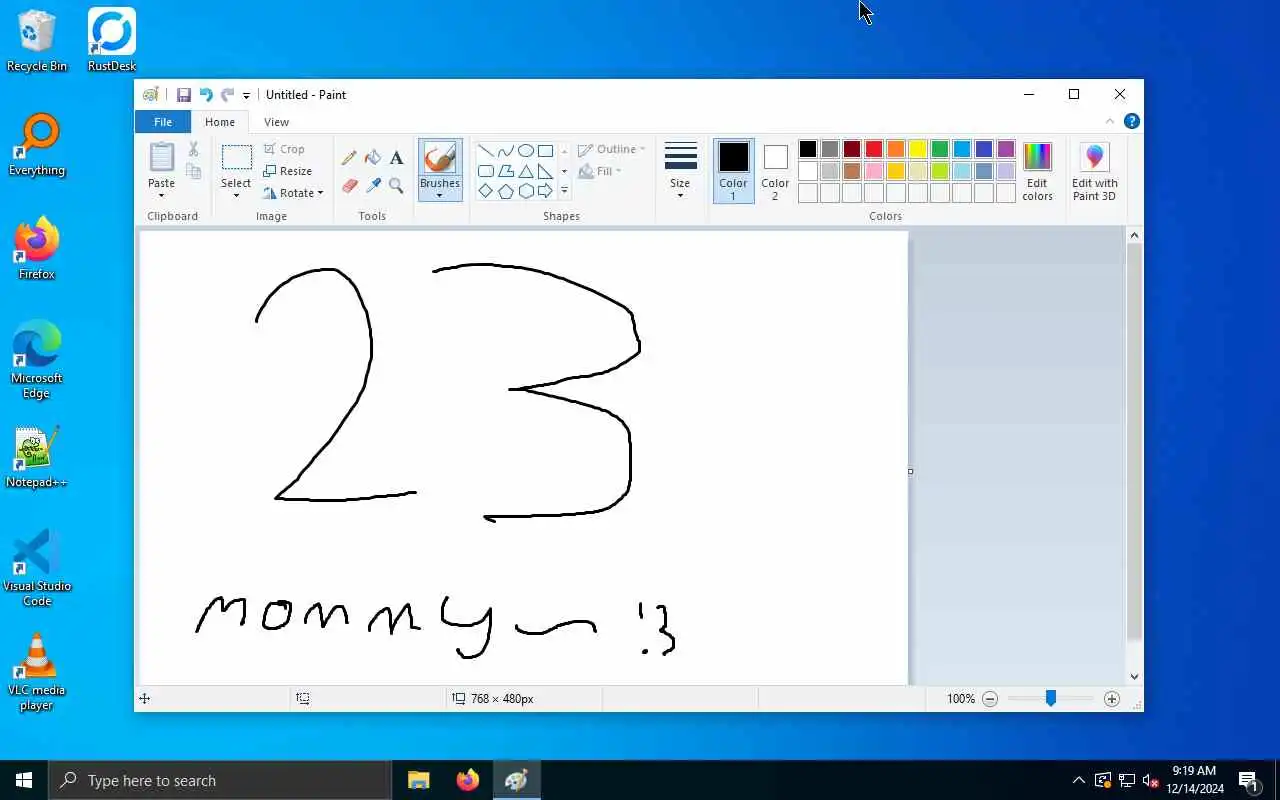Choose the Pentagon shape
This screenshot has height=800, width=1280.
pos(505,191)
